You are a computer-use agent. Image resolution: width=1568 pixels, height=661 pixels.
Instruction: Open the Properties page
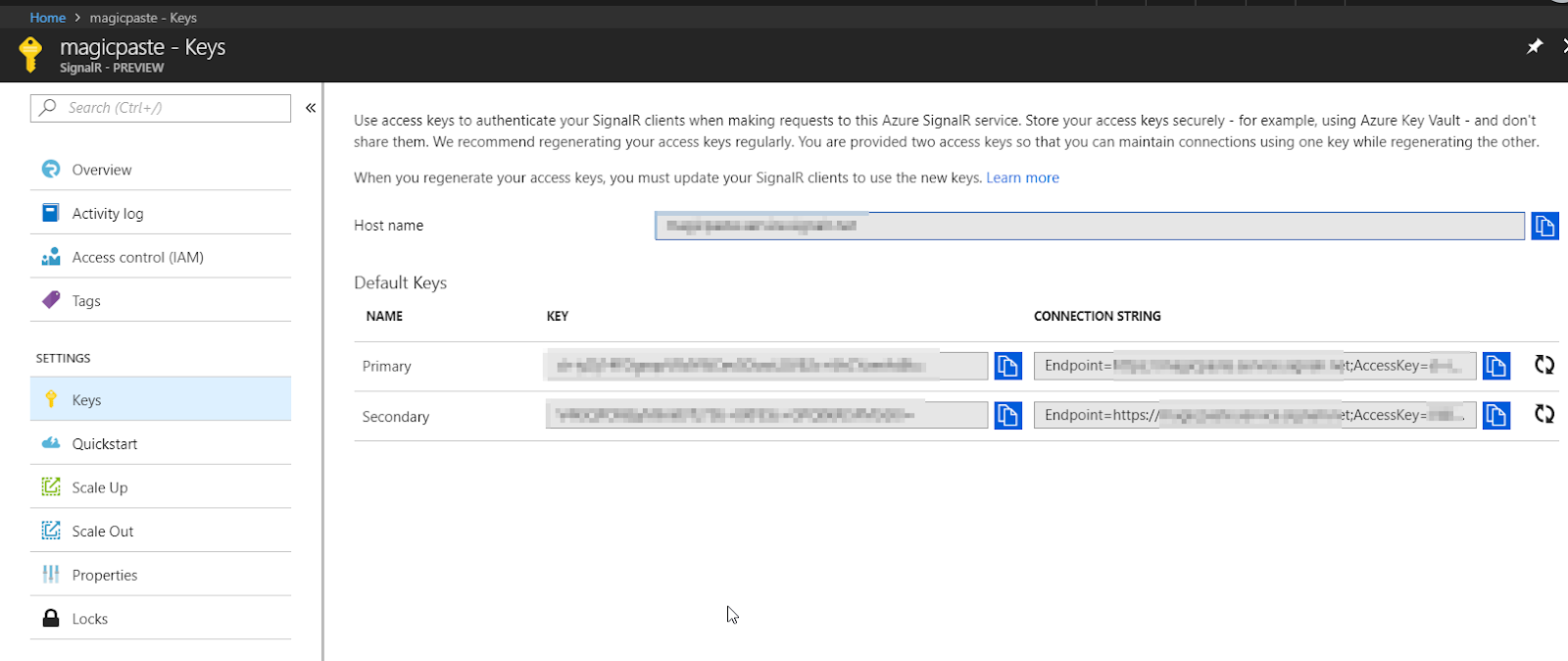[x=161, y=575]
